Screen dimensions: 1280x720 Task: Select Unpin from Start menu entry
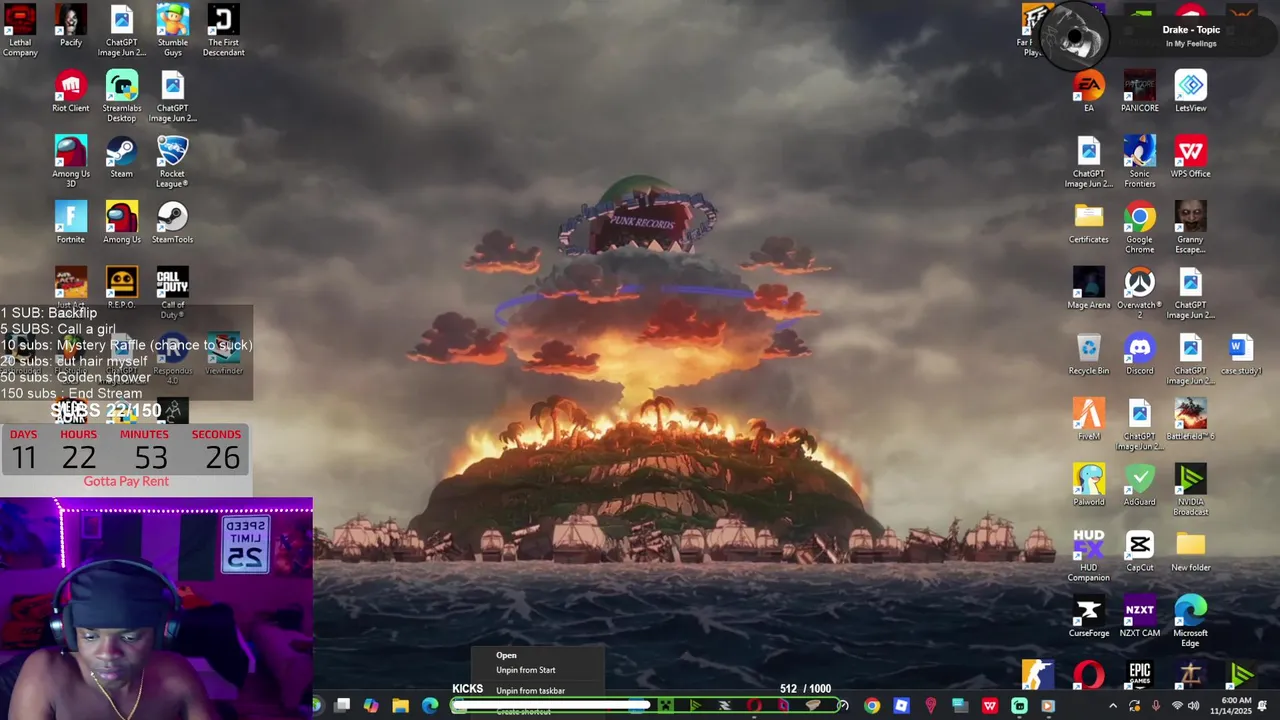pos(538,670)
